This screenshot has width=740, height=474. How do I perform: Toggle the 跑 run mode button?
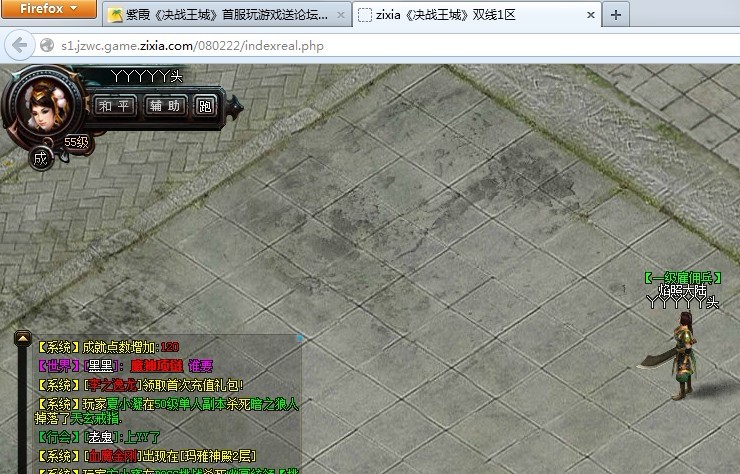205,105
